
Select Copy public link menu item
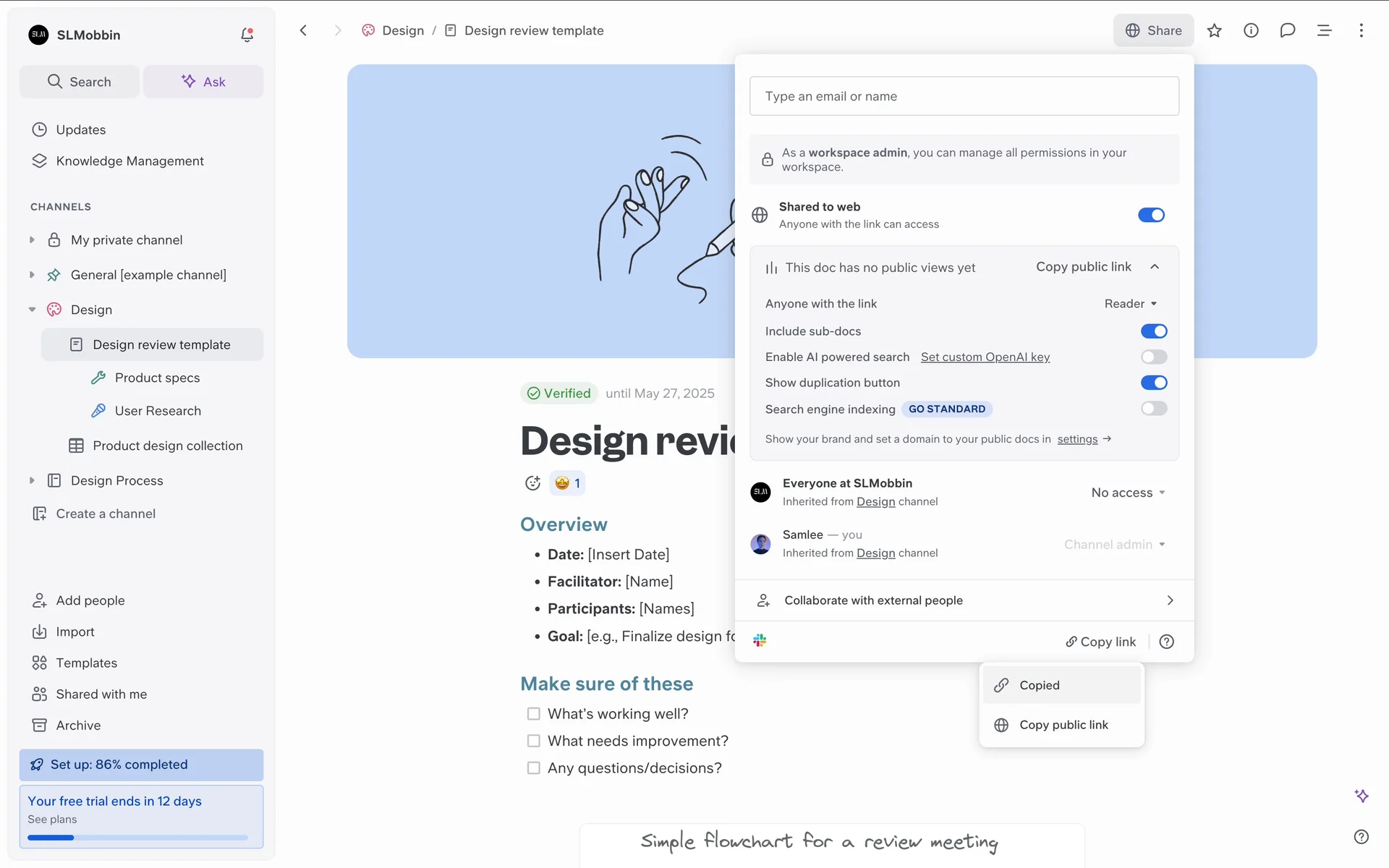(x=1063, y=725)
